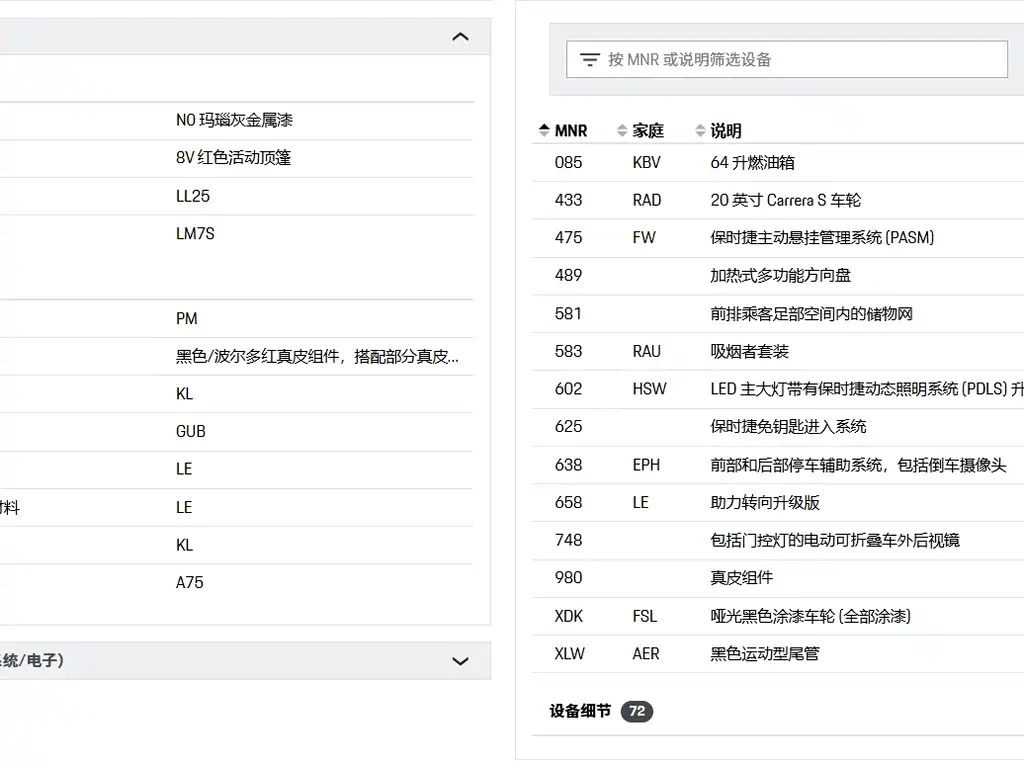Screen dimensions: 1024x768
Task: Click the N0 玛瑙灰金属漆 value
Action: click(234, 120)
